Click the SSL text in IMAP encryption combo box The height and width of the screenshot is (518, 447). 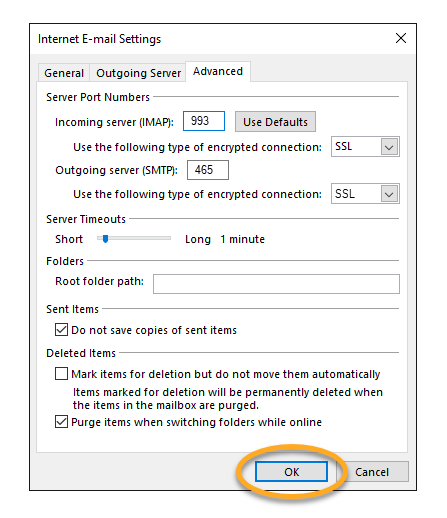tap(343, 146)
